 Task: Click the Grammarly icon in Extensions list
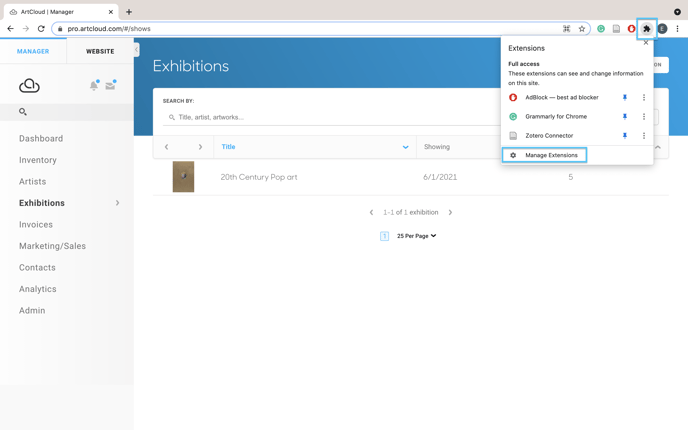(512, 117)
